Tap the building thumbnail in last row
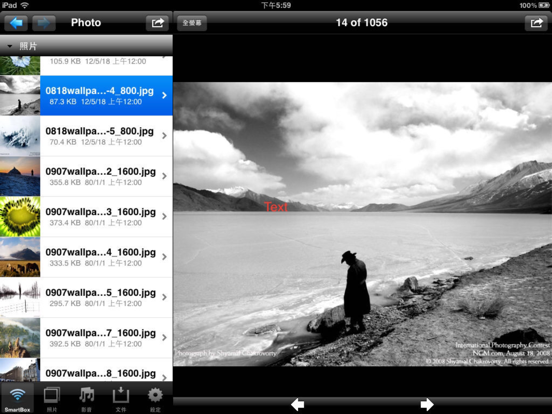The height and width of the screenshot is (414, 552). pyautogui.click(x=20, y=370)
